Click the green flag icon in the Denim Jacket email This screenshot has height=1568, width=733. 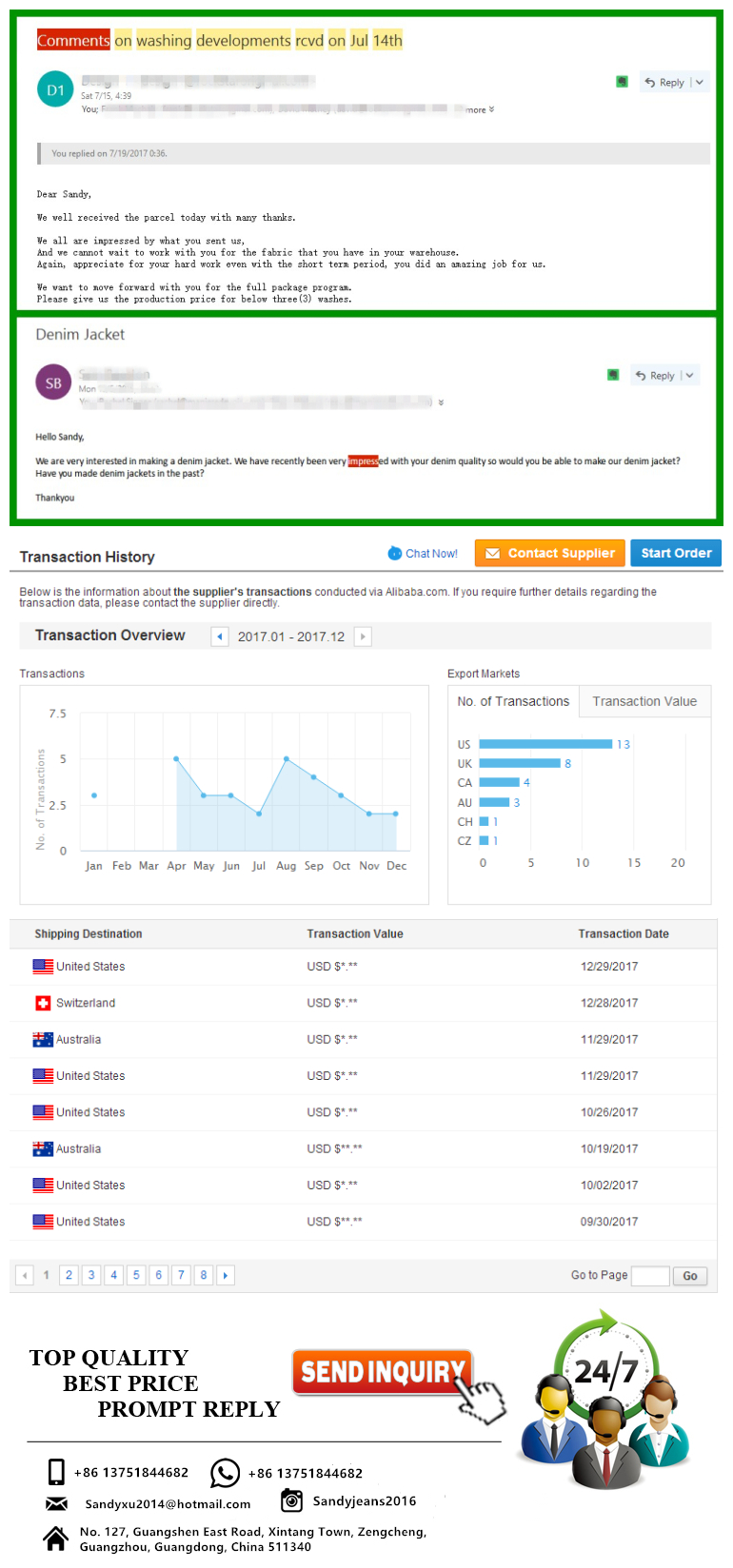pos(613,375)
